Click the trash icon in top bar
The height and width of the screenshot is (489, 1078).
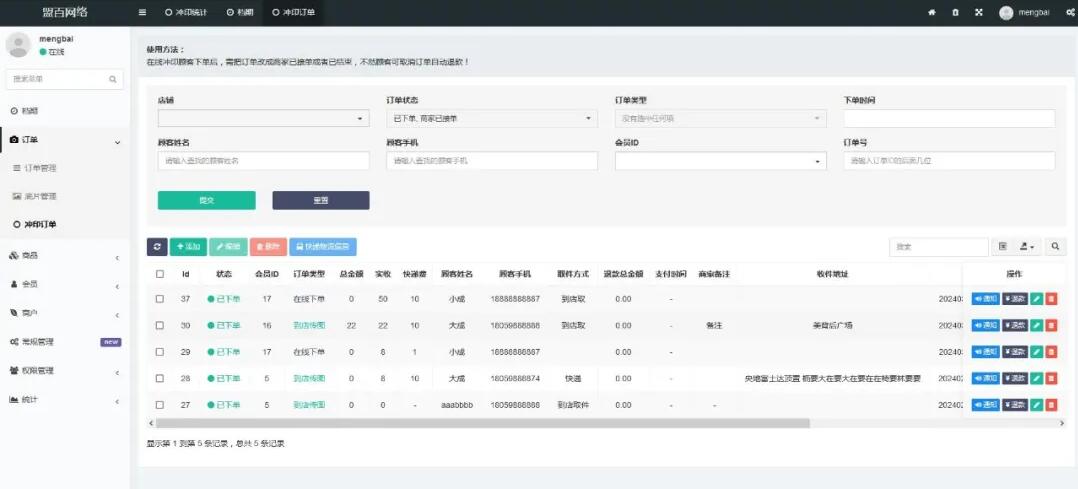[955, 12]
